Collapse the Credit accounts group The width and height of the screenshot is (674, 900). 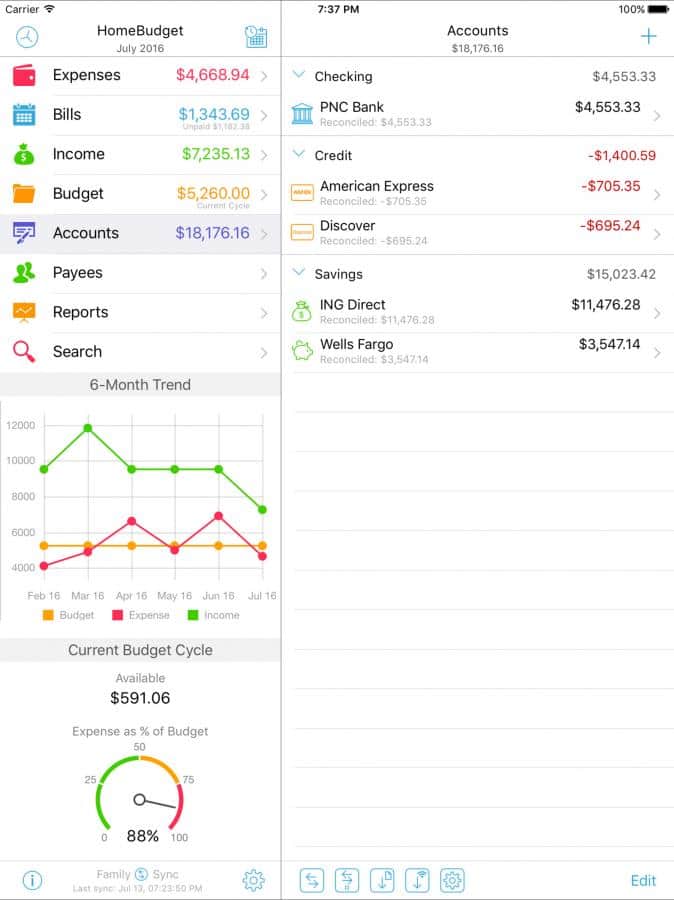click(298, 154)
